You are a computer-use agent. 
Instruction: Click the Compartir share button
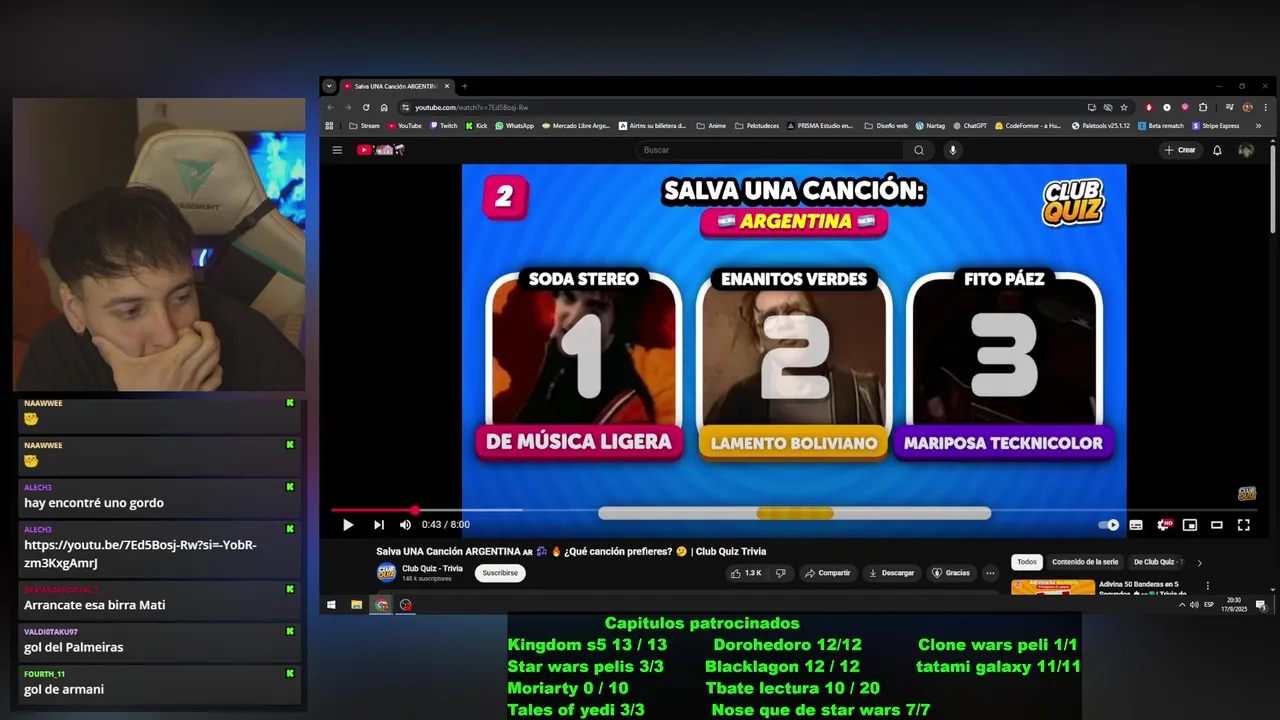coord(828,573)
